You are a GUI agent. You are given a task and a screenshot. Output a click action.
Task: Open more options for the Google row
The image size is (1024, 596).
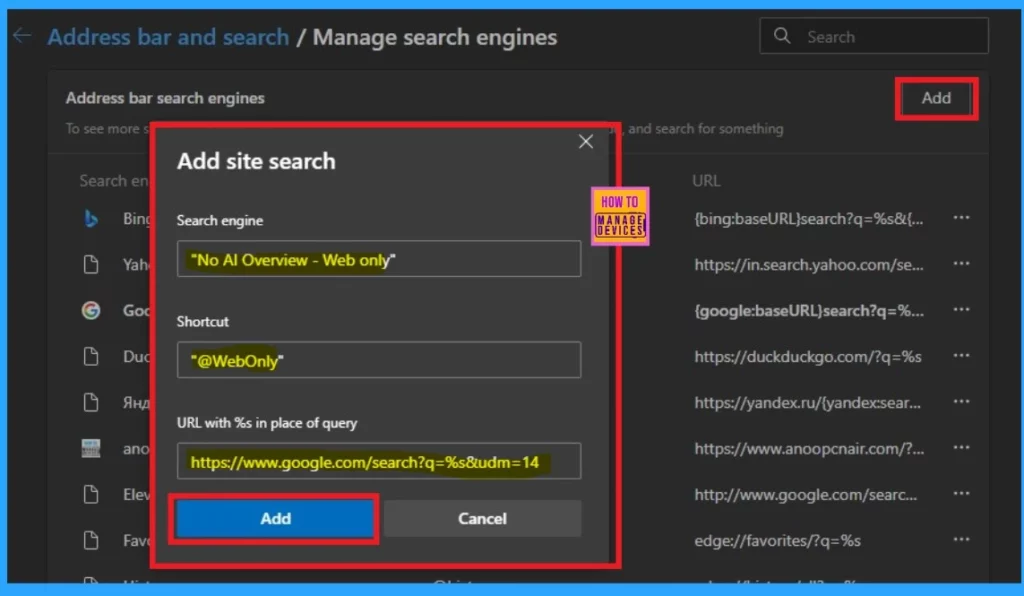tap(961, 309)
